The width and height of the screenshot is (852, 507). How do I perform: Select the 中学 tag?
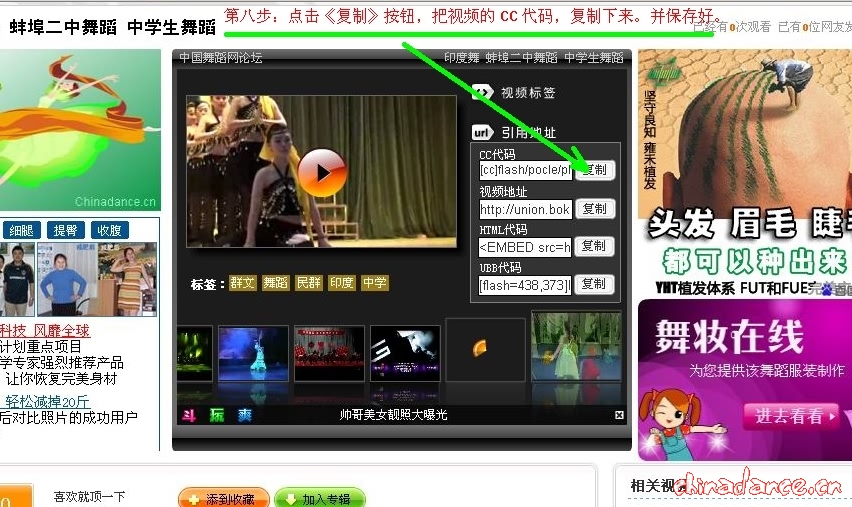pyautogui.click(x=375, y=283)
